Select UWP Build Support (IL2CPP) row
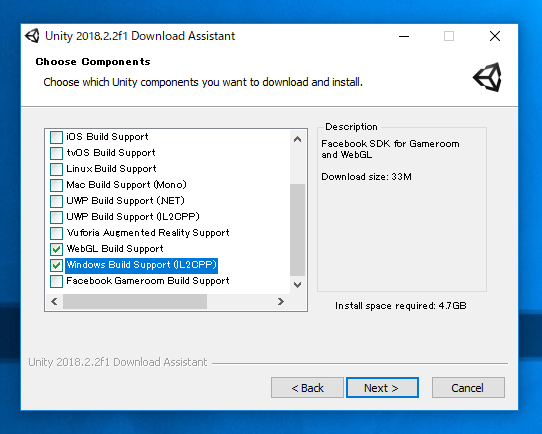 pyautogui.click(x=133, y=217)
